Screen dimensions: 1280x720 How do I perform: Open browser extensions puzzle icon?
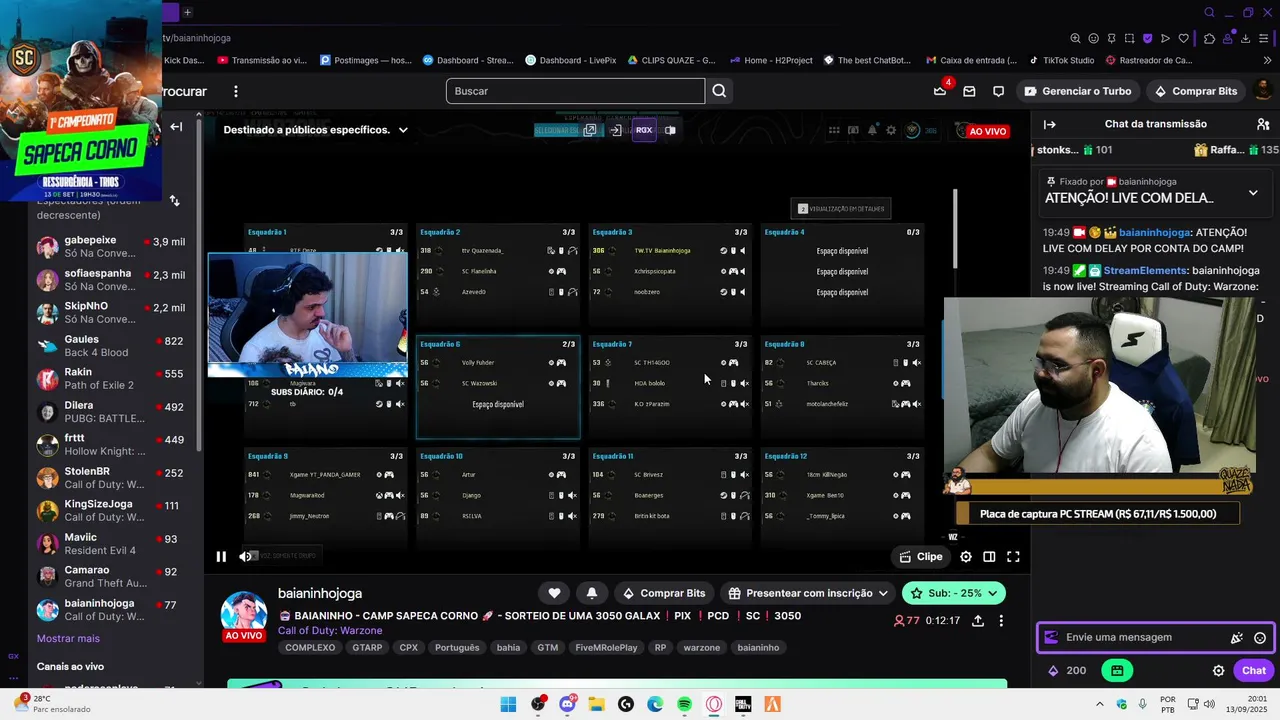click(1208, 38)
